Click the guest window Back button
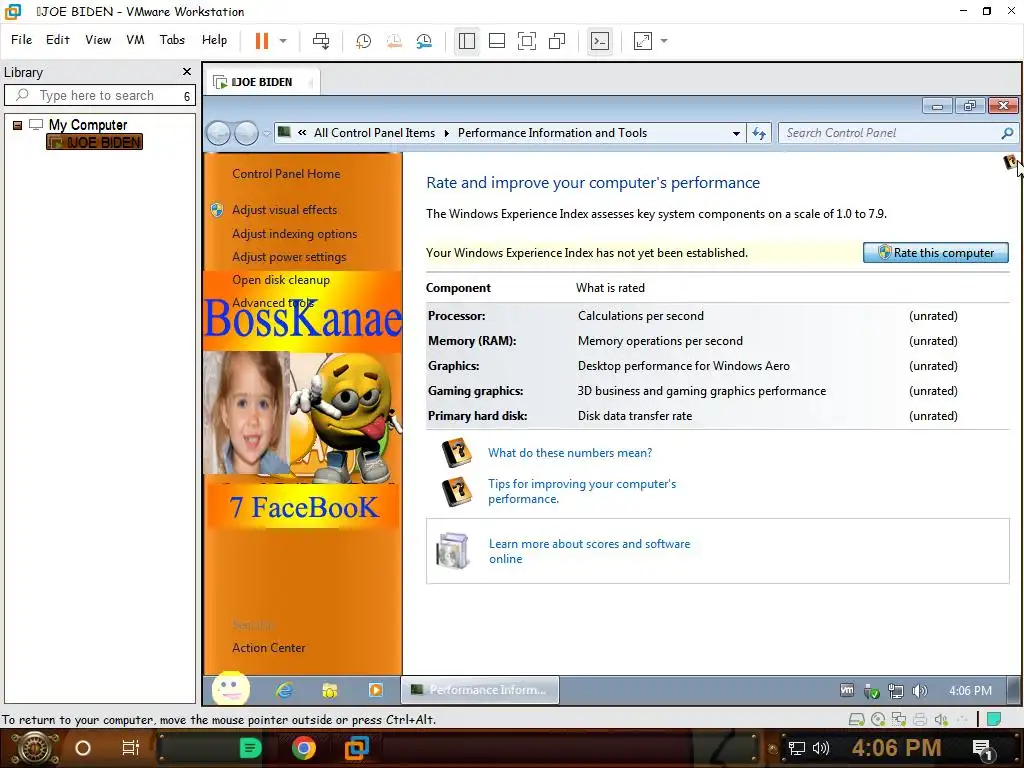Viewport: 1024px width, 768px height. 219,133
